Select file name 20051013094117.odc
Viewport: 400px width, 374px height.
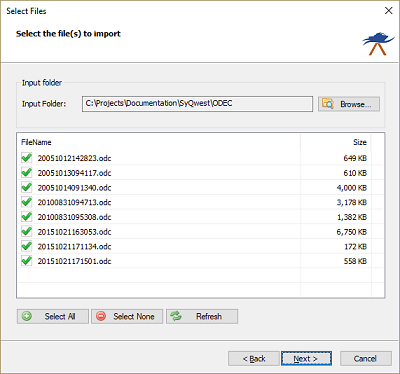coord(74,173)
